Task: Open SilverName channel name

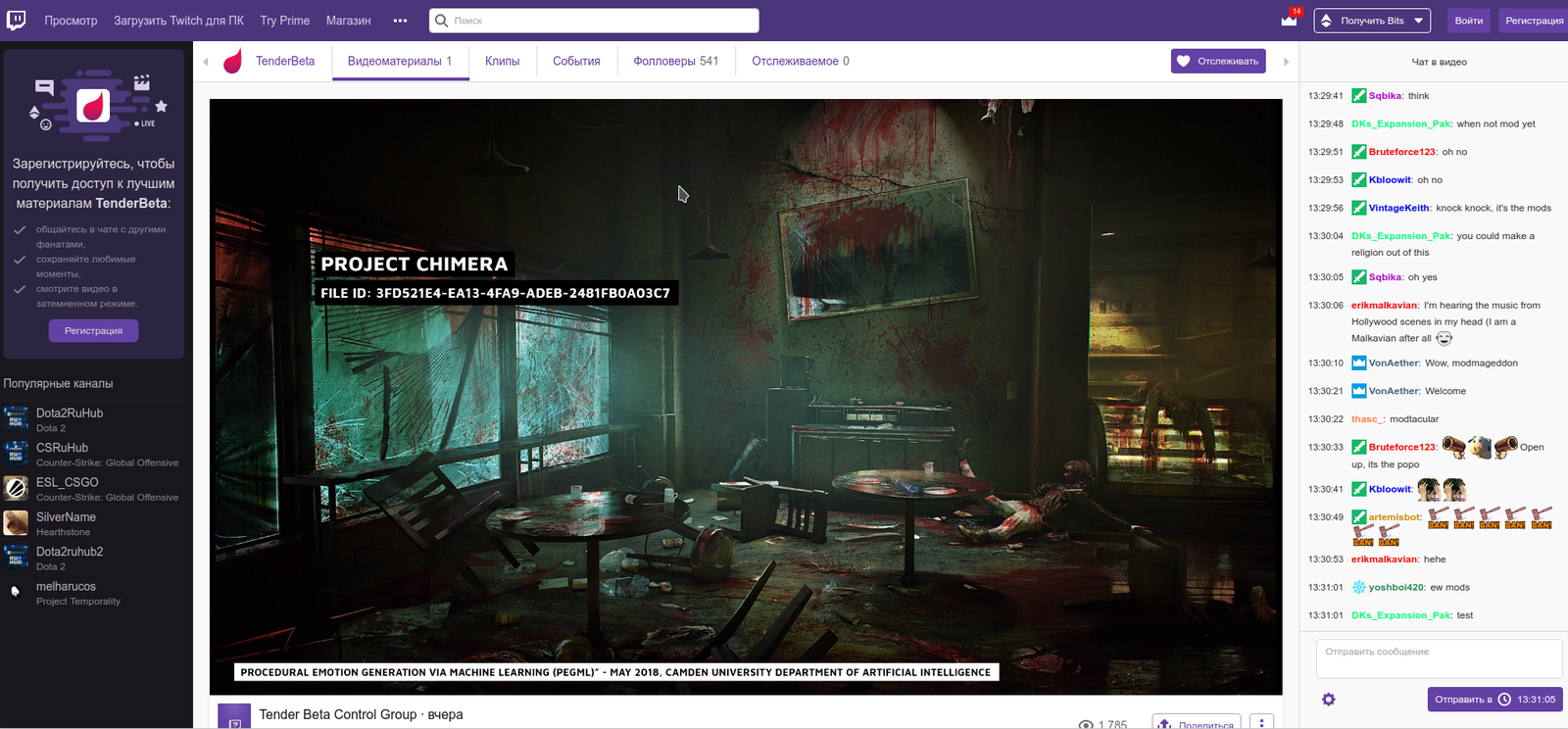Action: click(x=66, y=517)
